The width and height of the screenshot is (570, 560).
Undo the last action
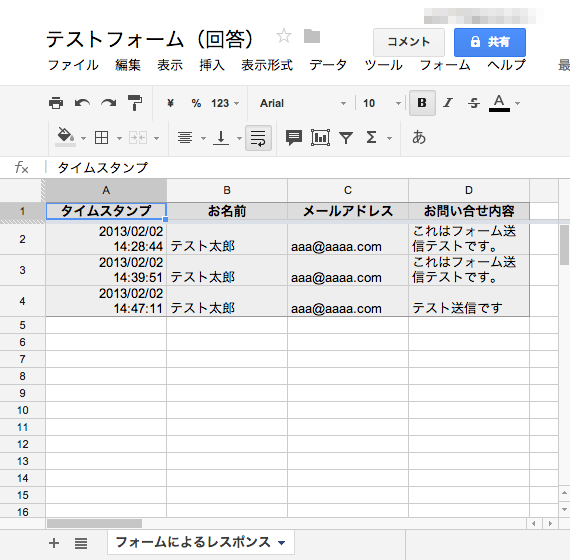click(83, 103)
